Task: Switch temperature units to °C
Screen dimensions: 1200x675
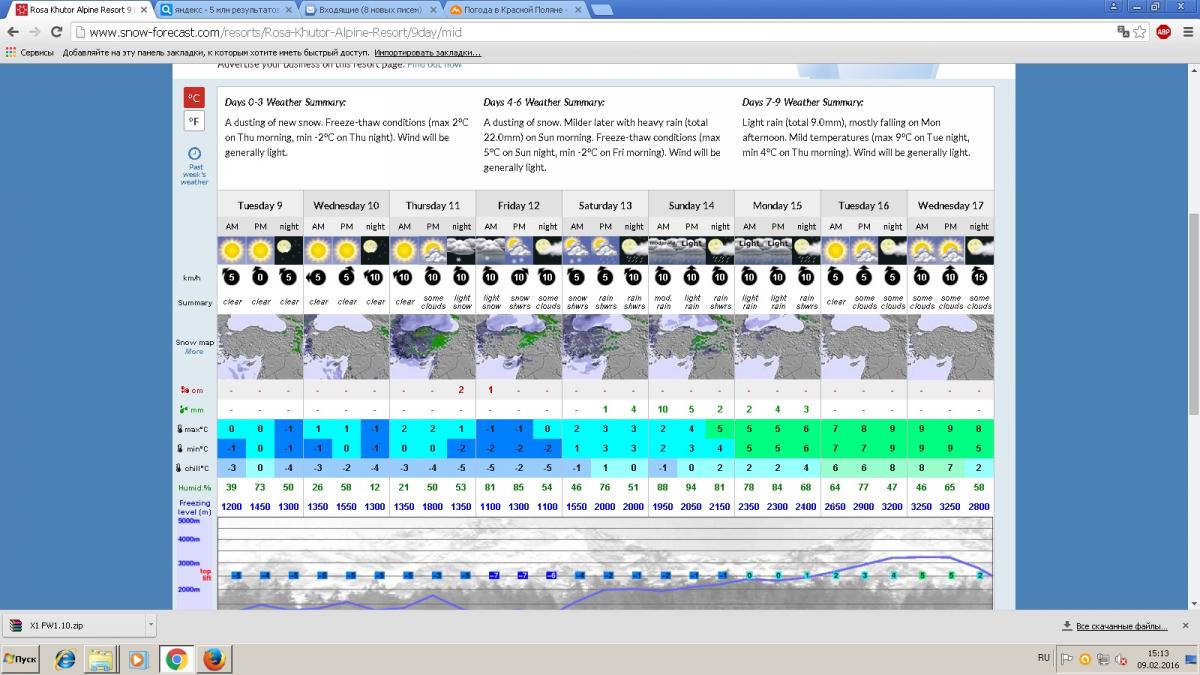Action: [194, 98]
